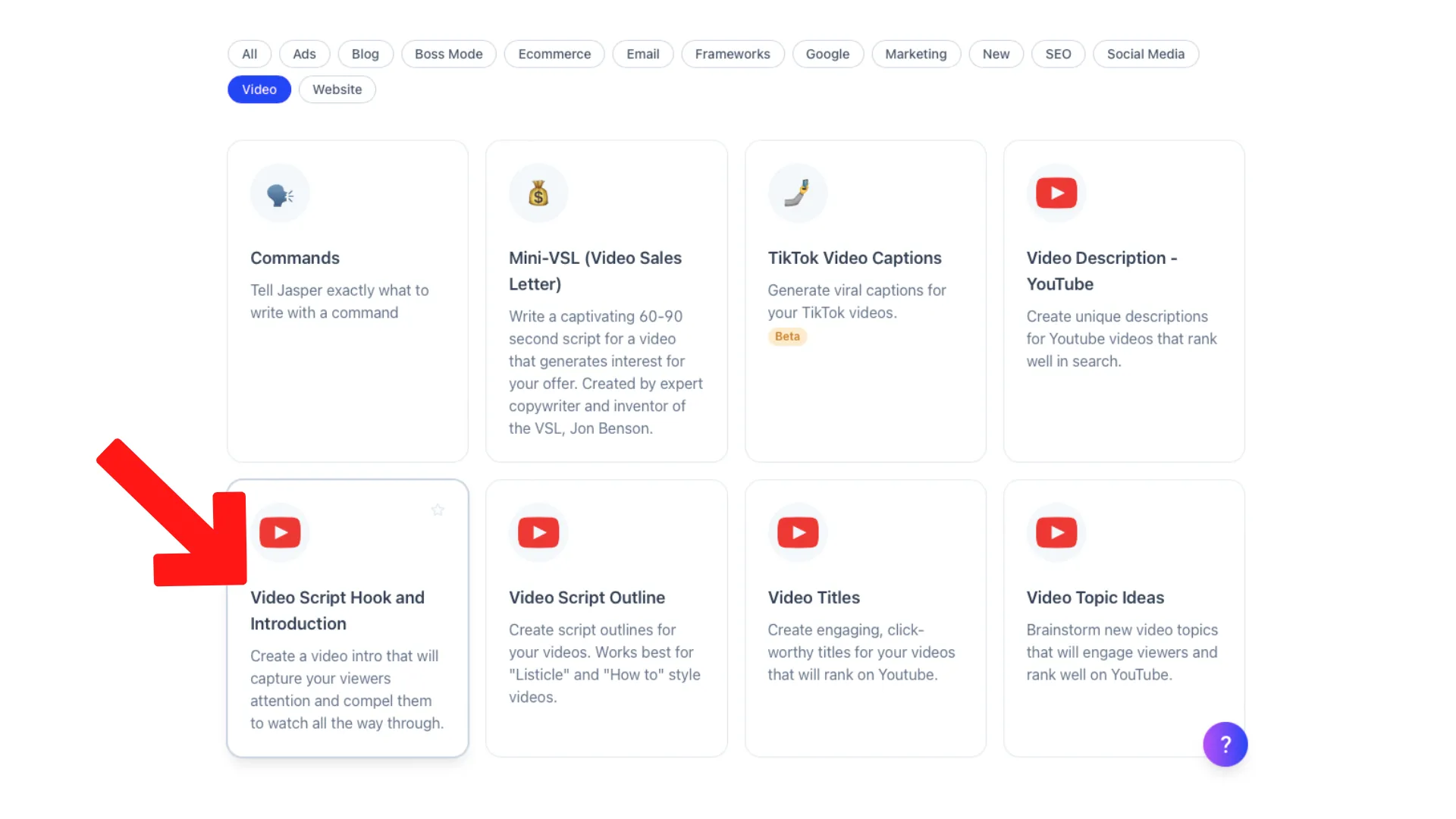Click the play icon on Video Topic Ideas card
The image size is (1456, 819).
pyautogui.click(x=1056, y=532)
